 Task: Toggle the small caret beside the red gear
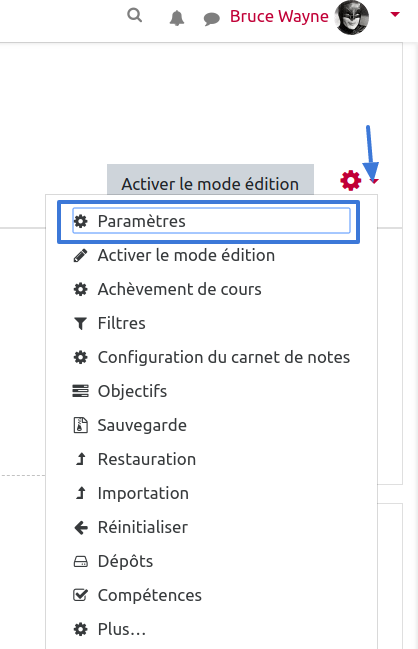[374, 181]
